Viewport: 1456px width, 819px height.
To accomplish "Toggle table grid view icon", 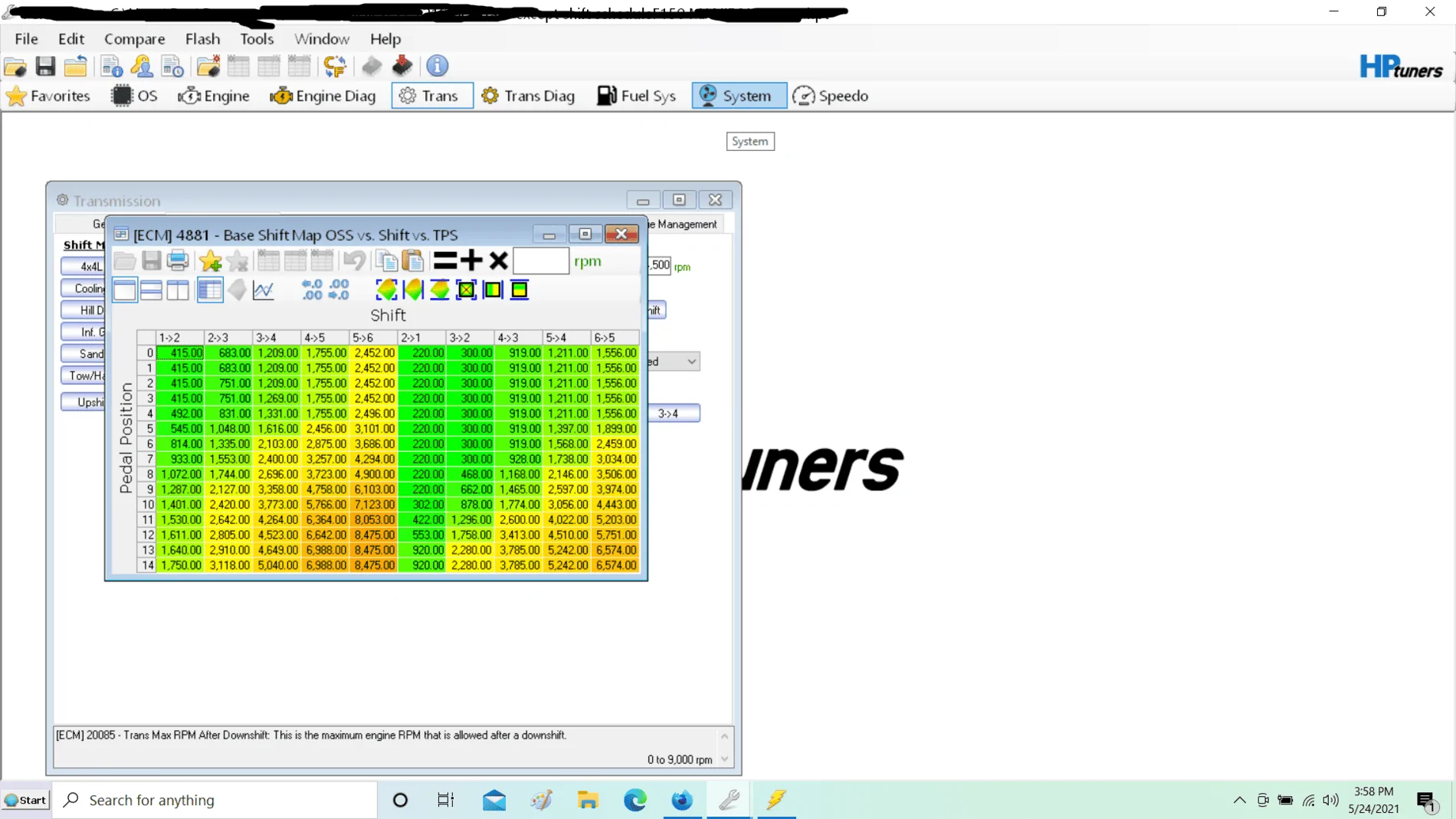I will (210, 290).
